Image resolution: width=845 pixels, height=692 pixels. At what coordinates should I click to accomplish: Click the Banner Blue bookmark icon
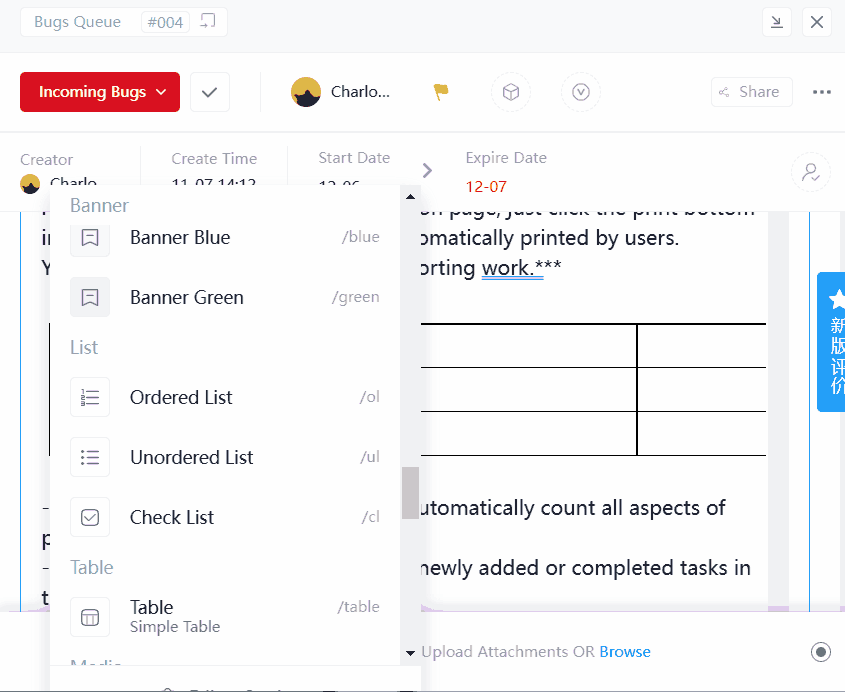pyautogui.click(x=90, y=237)
